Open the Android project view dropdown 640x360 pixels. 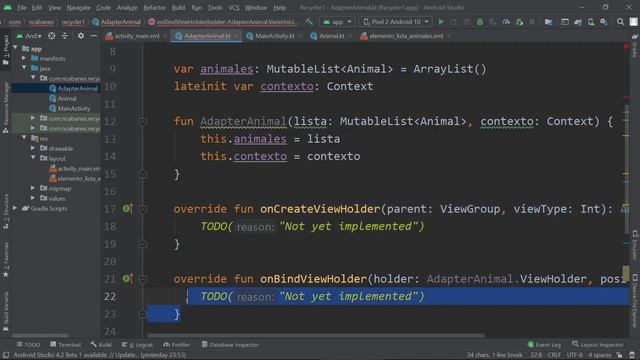point(29,36)
